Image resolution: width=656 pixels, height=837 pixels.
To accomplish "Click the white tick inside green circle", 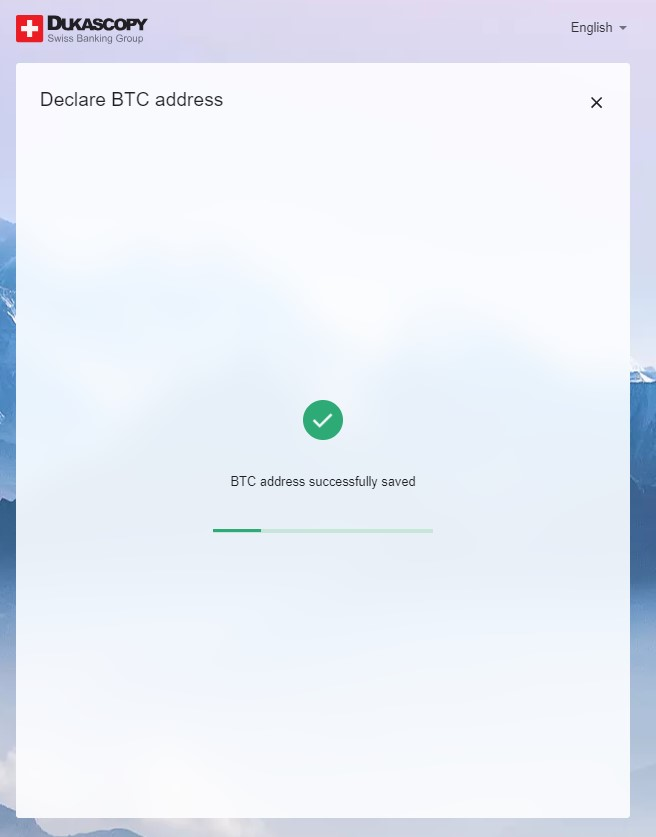I will [x=323, y=421].
